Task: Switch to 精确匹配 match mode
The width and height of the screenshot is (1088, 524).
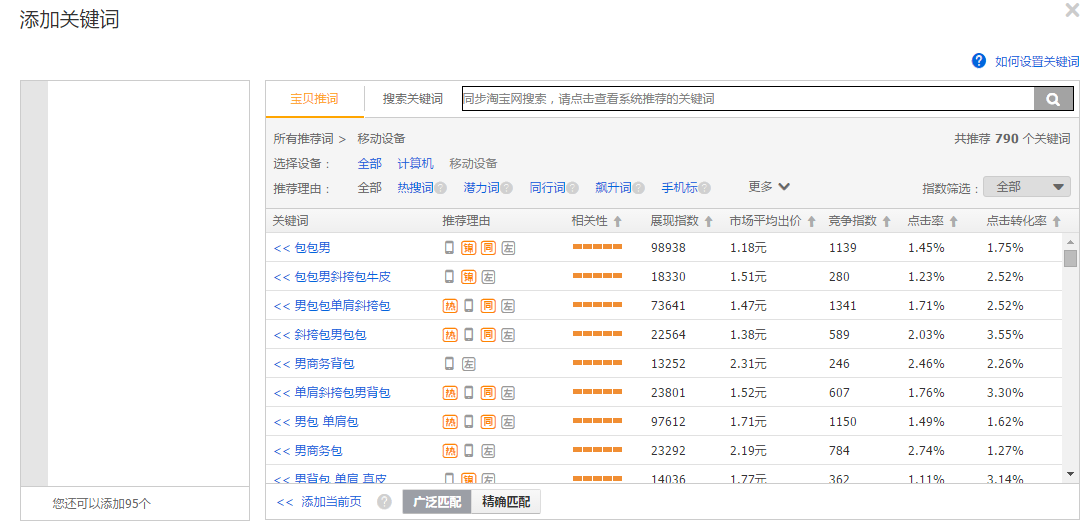Action: point(506,502)
